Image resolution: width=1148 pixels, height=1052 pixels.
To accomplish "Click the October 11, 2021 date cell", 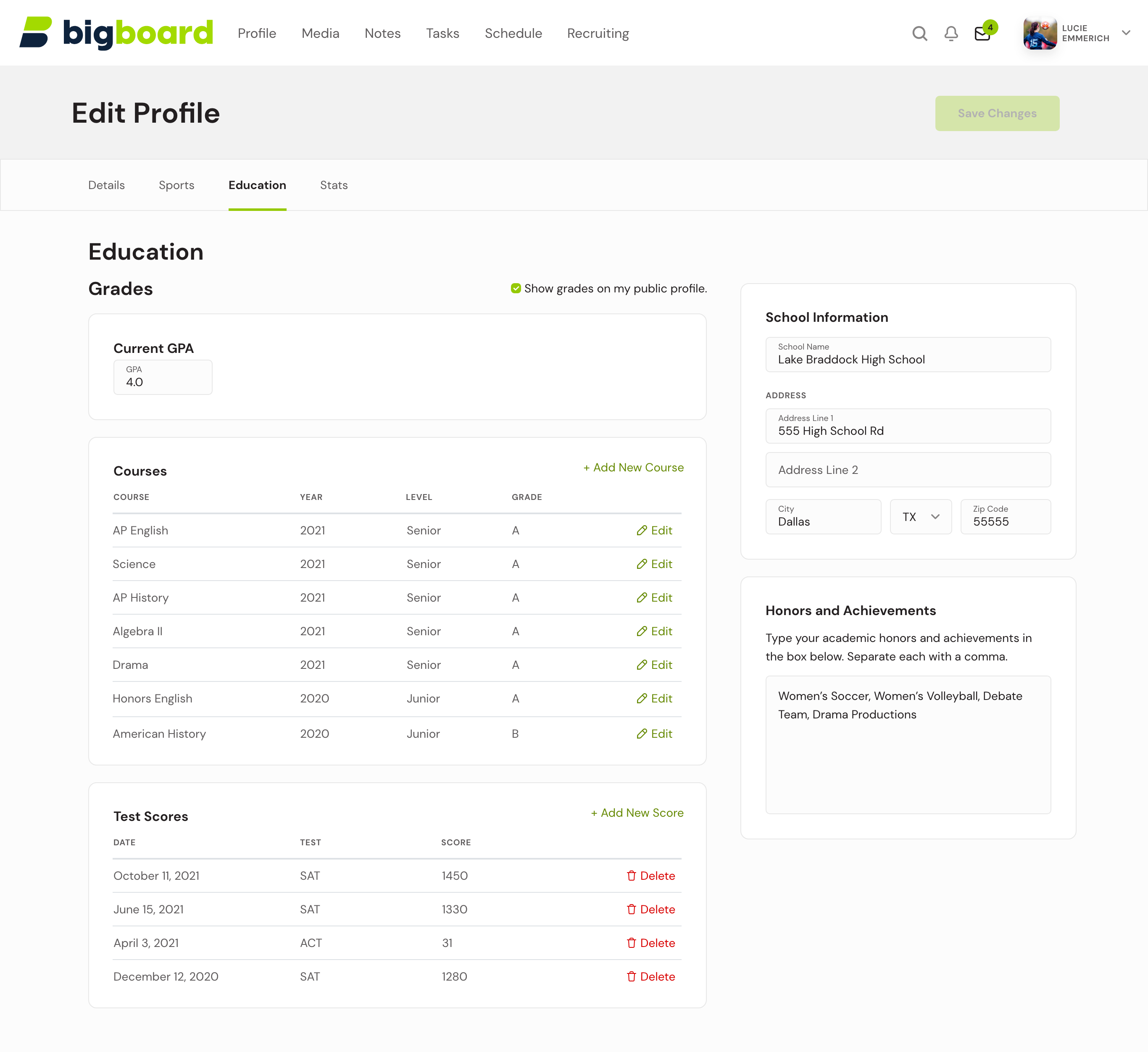I will coord(156,876).
